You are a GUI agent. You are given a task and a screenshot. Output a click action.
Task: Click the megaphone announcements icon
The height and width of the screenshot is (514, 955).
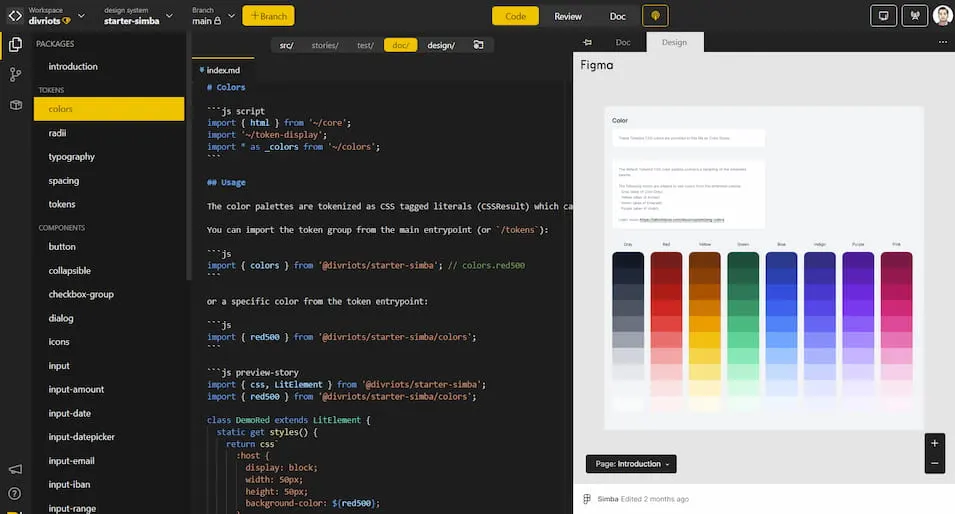pyautogui.click(x=15, y=469)
